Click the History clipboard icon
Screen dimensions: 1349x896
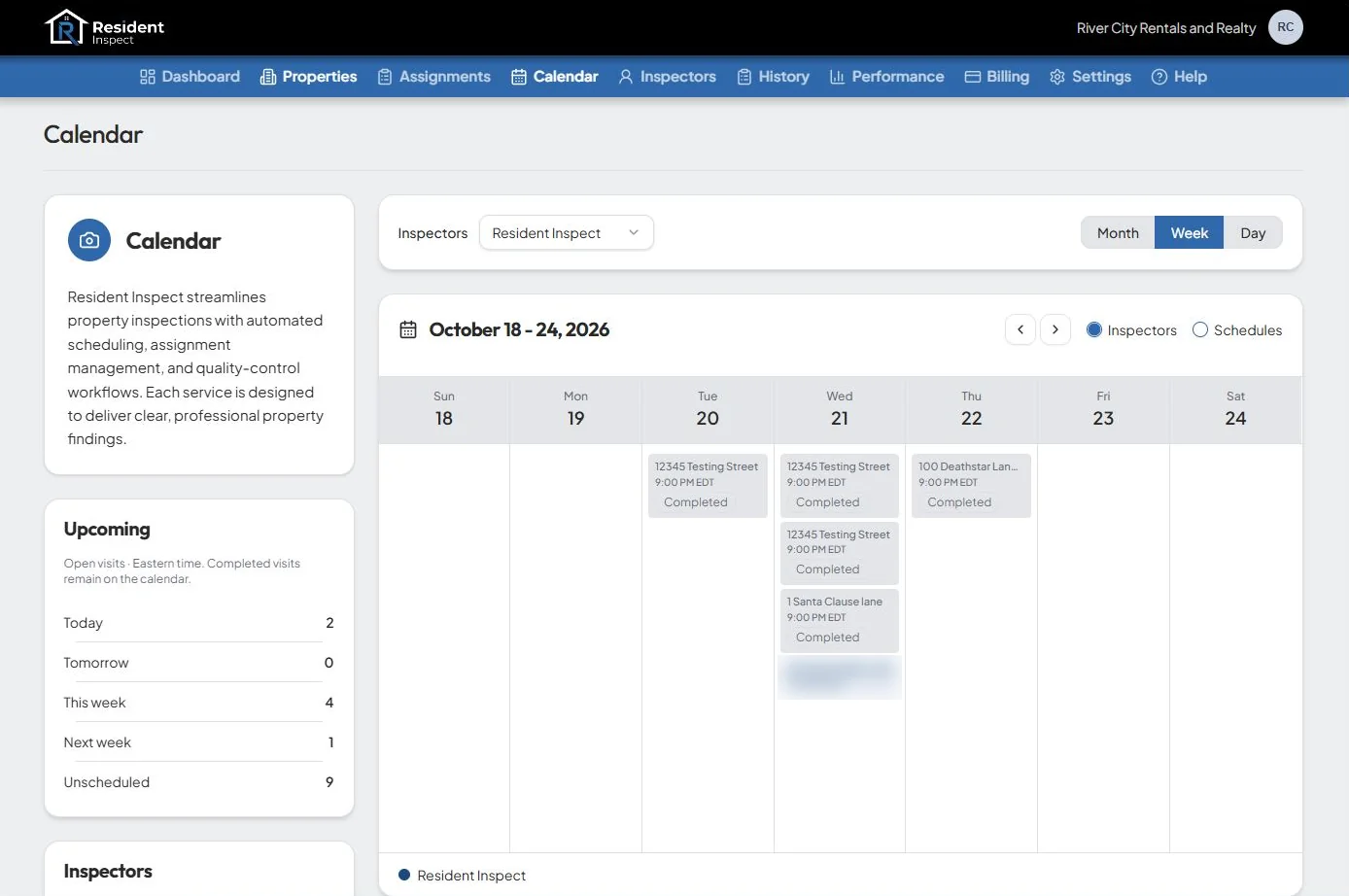click(x=744, y=77)
